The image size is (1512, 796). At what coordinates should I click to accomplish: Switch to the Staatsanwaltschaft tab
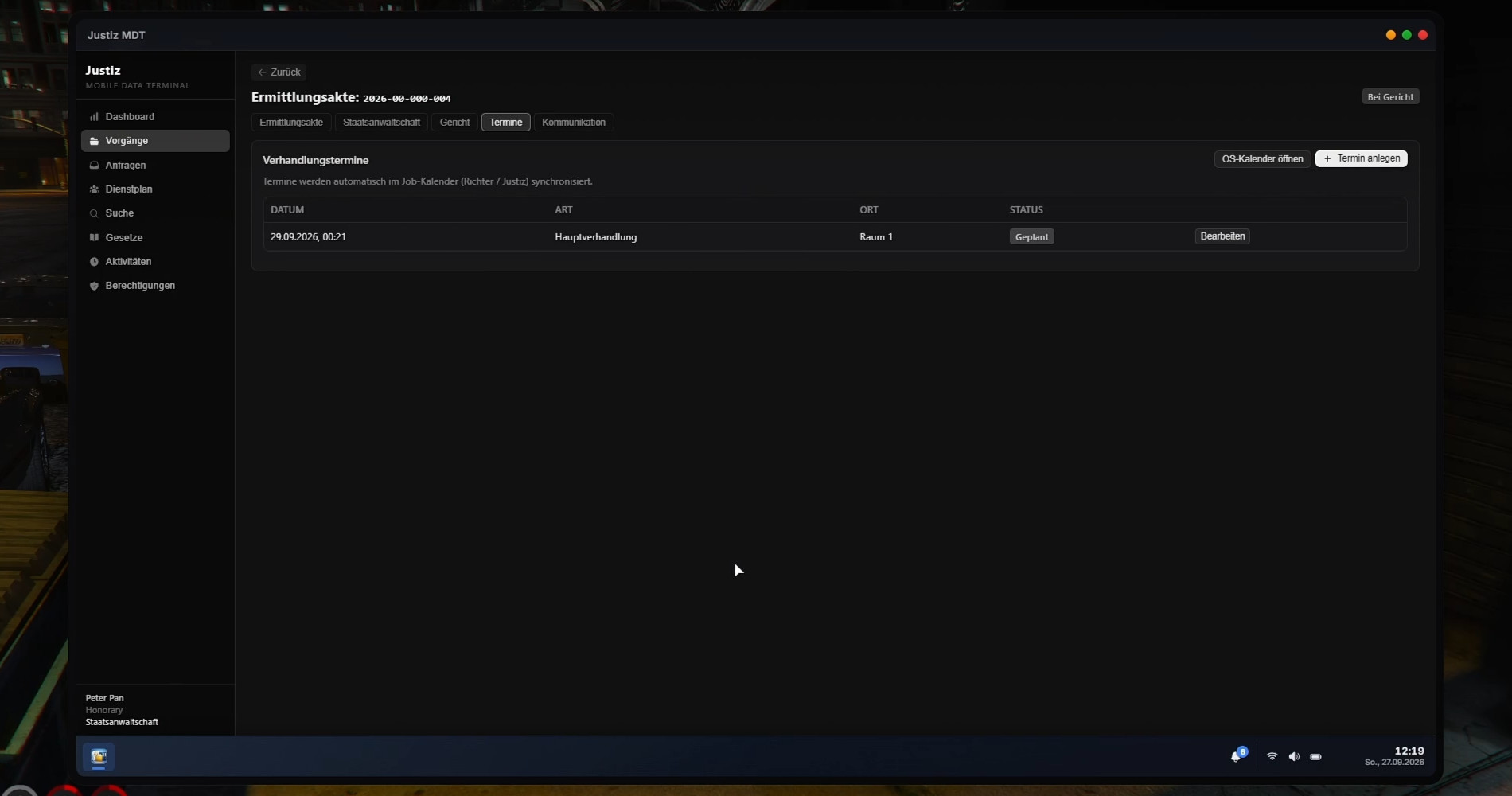click(381, 123)
